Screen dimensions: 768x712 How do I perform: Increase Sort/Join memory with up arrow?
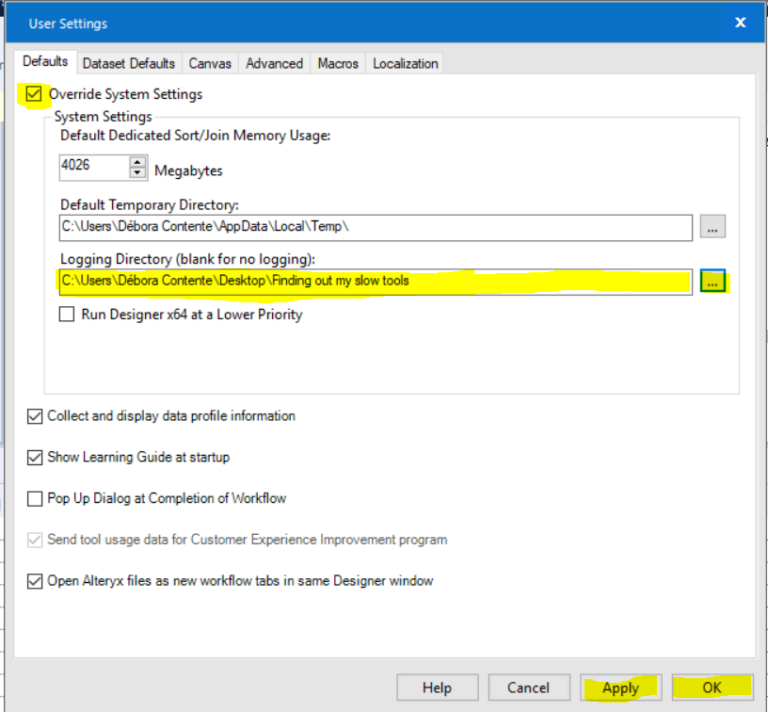click(x=138, y=162)
